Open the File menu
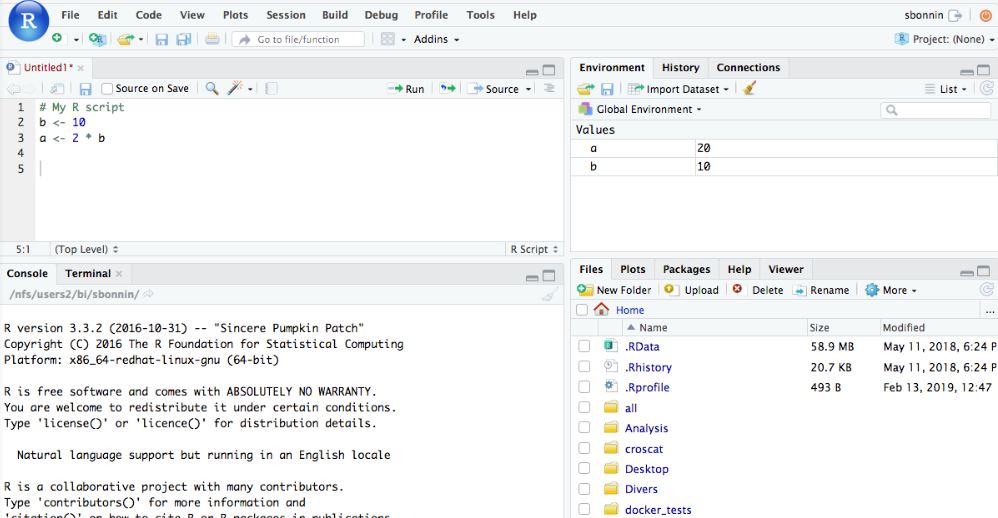Screen dimensions: 998x518 (70, 15)
